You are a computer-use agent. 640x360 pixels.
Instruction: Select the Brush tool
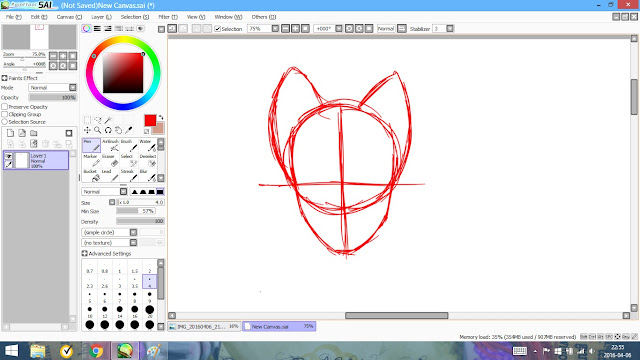coord(129,145)
